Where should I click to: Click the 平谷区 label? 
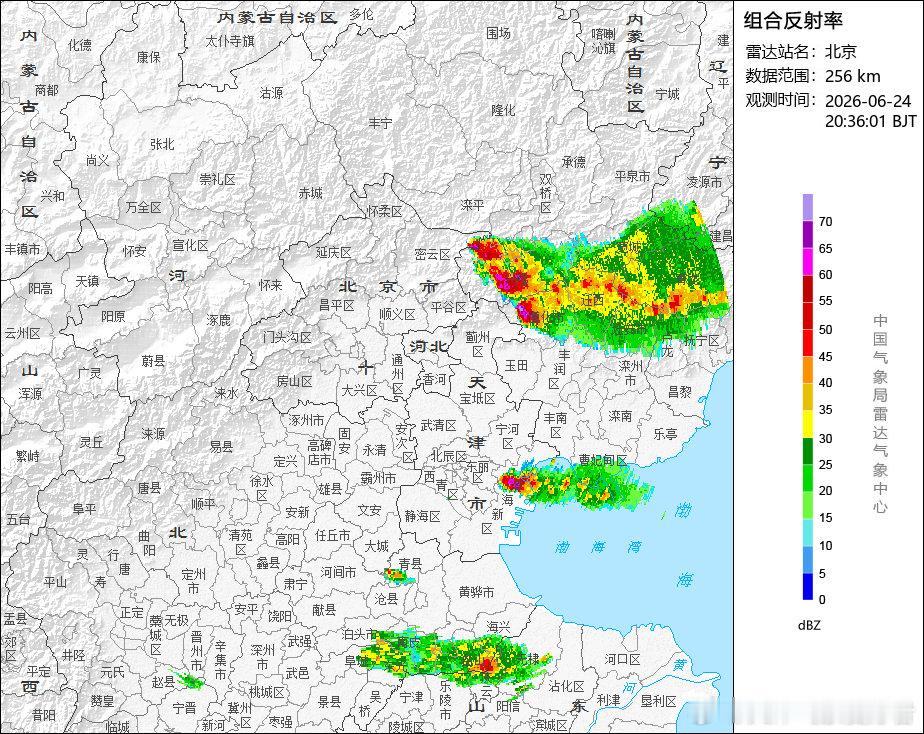pyautogui.click(x=448, y=307)
